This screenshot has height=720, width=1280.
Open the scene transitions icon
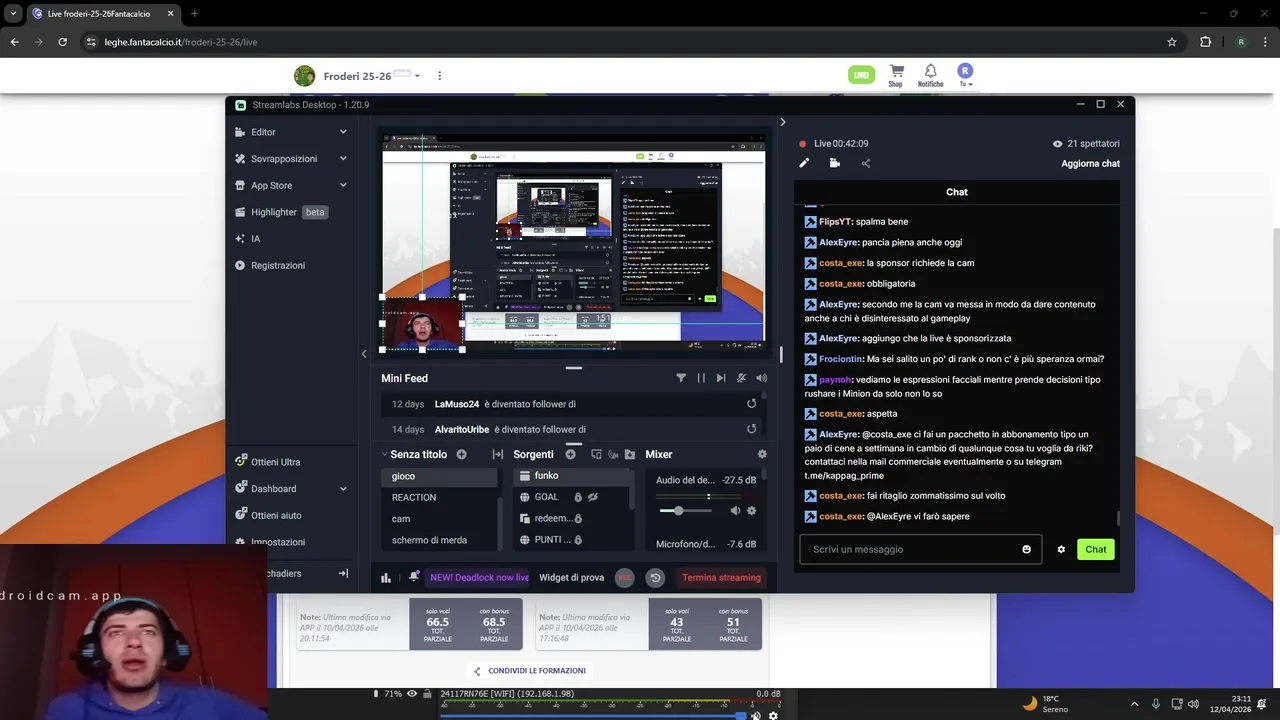[498, 454]
